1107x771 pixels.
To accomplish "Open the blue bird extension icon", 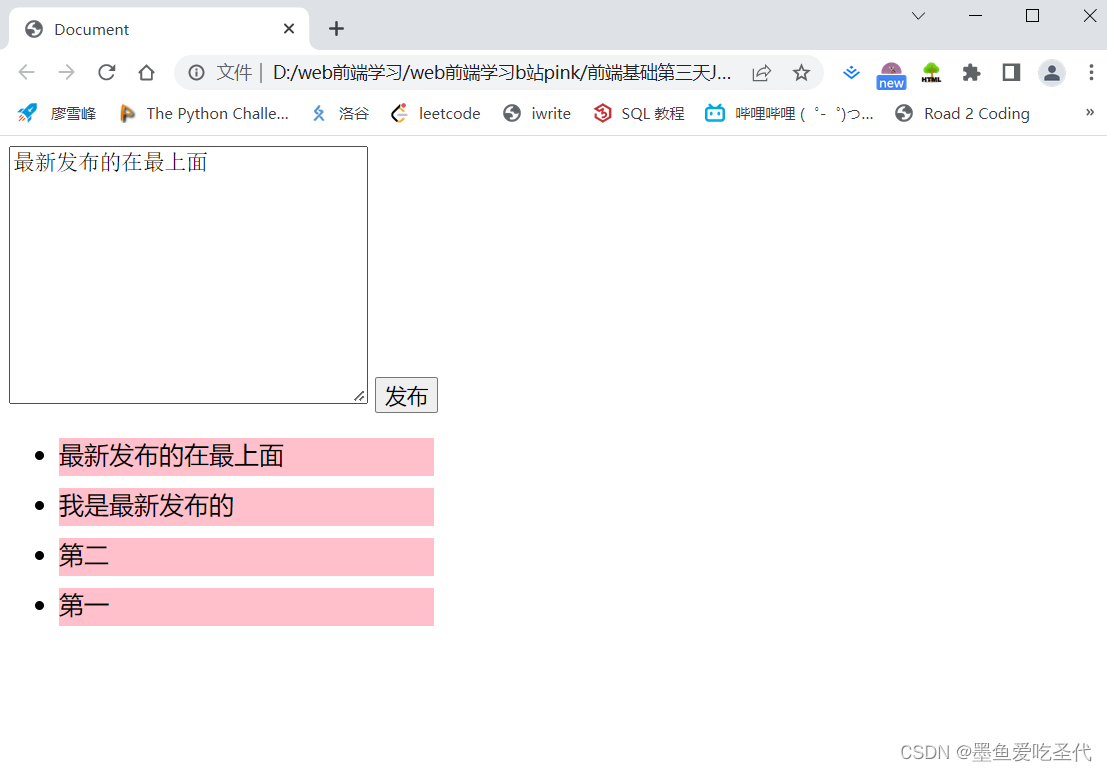I will (851, 72).
